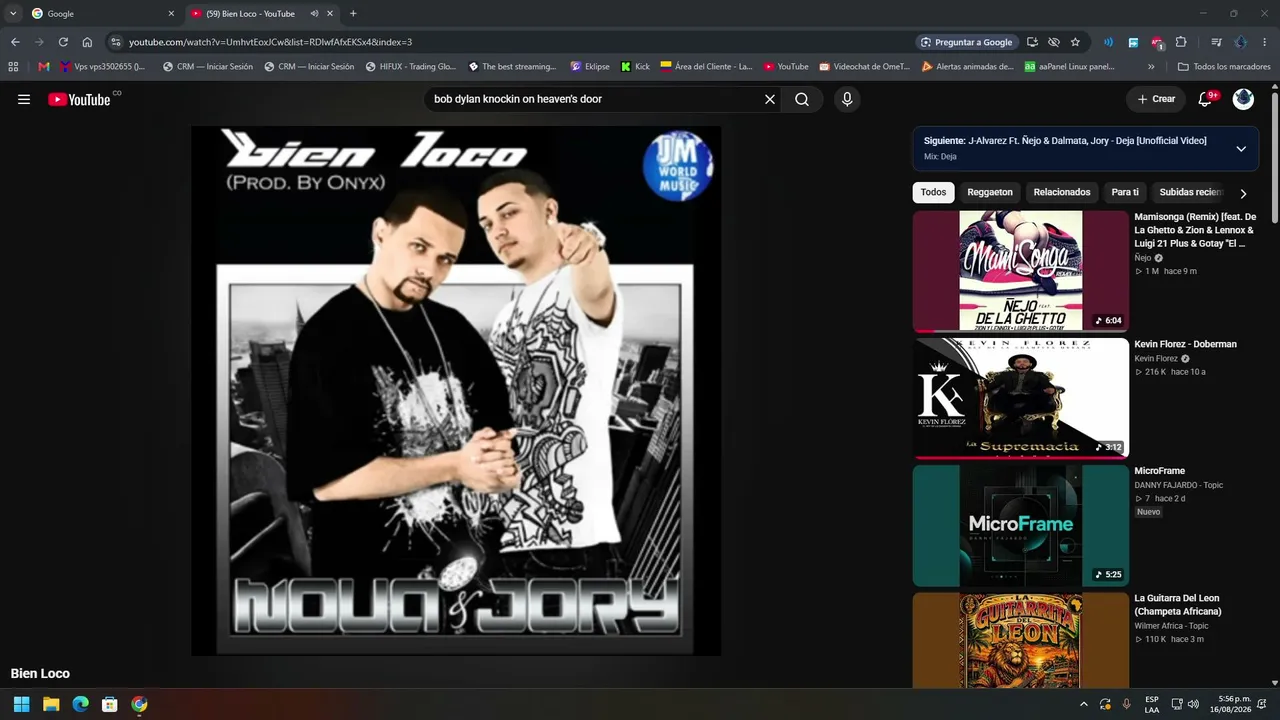Image resolution: width=1280 pixels, height=720 pixels.
Task: Open the YouTube guide hamburger menu
Action: point(24,99)
